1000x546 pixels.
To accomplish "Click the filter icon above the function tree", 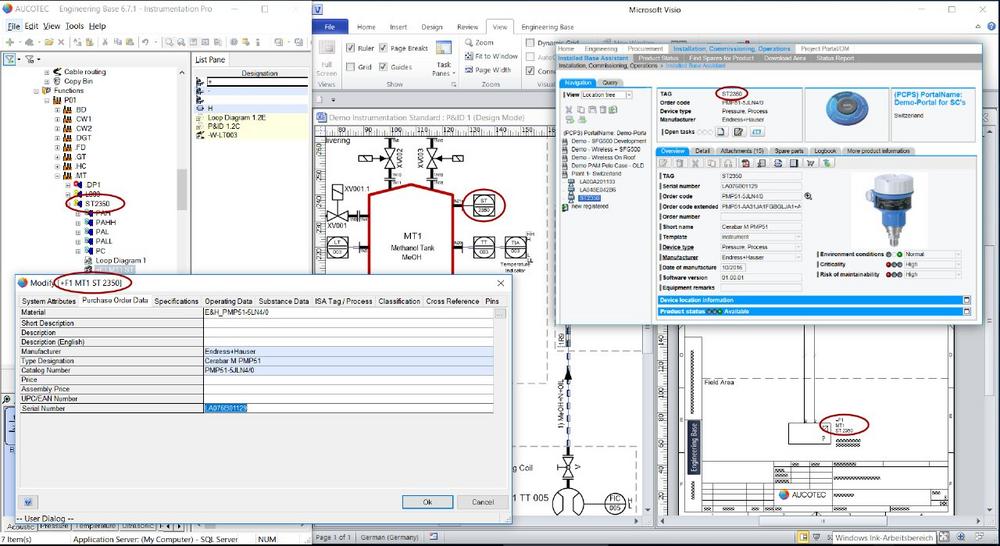I will pos(10,59).
